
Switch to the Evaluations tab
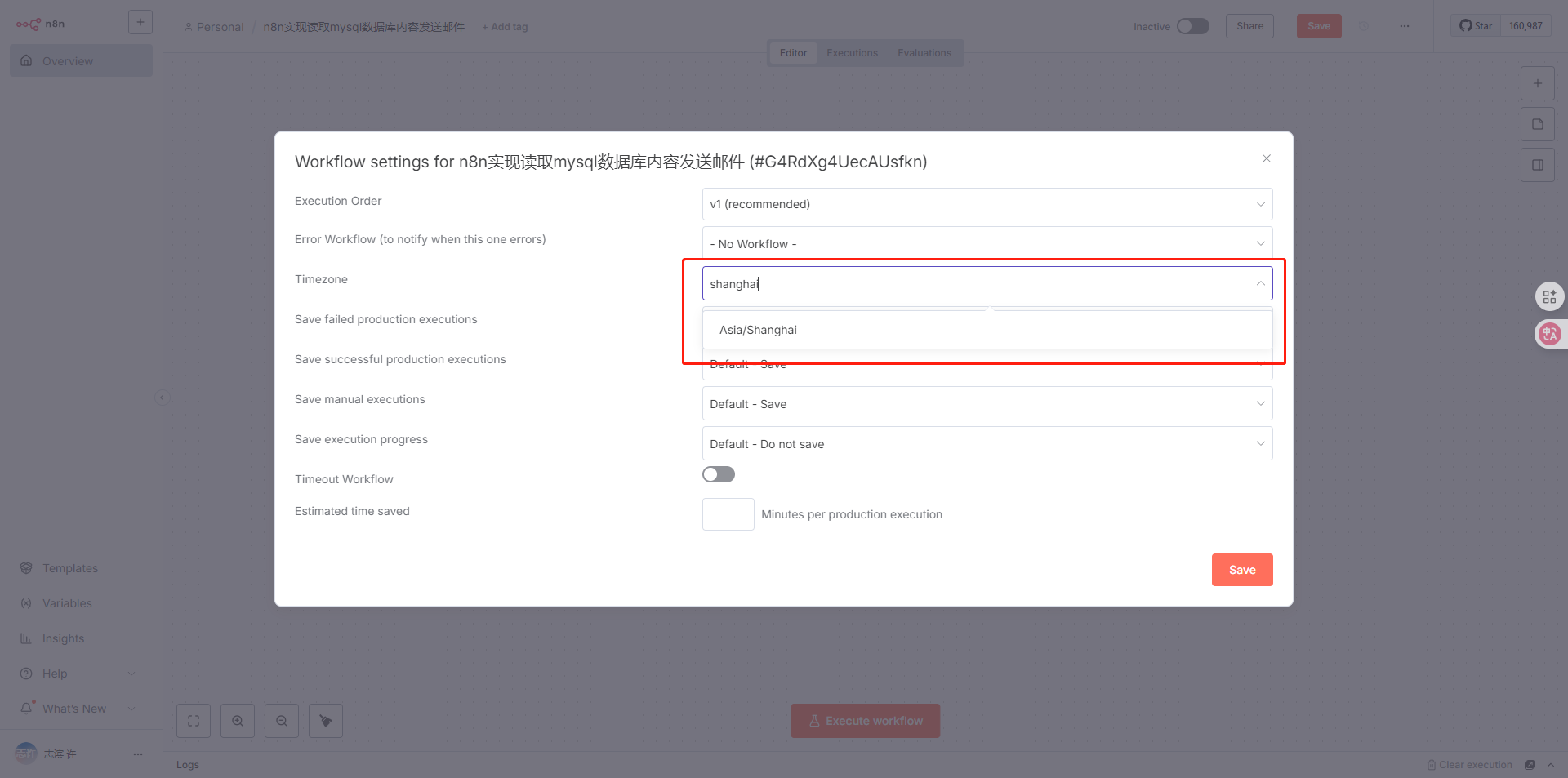tap(924, 53)
